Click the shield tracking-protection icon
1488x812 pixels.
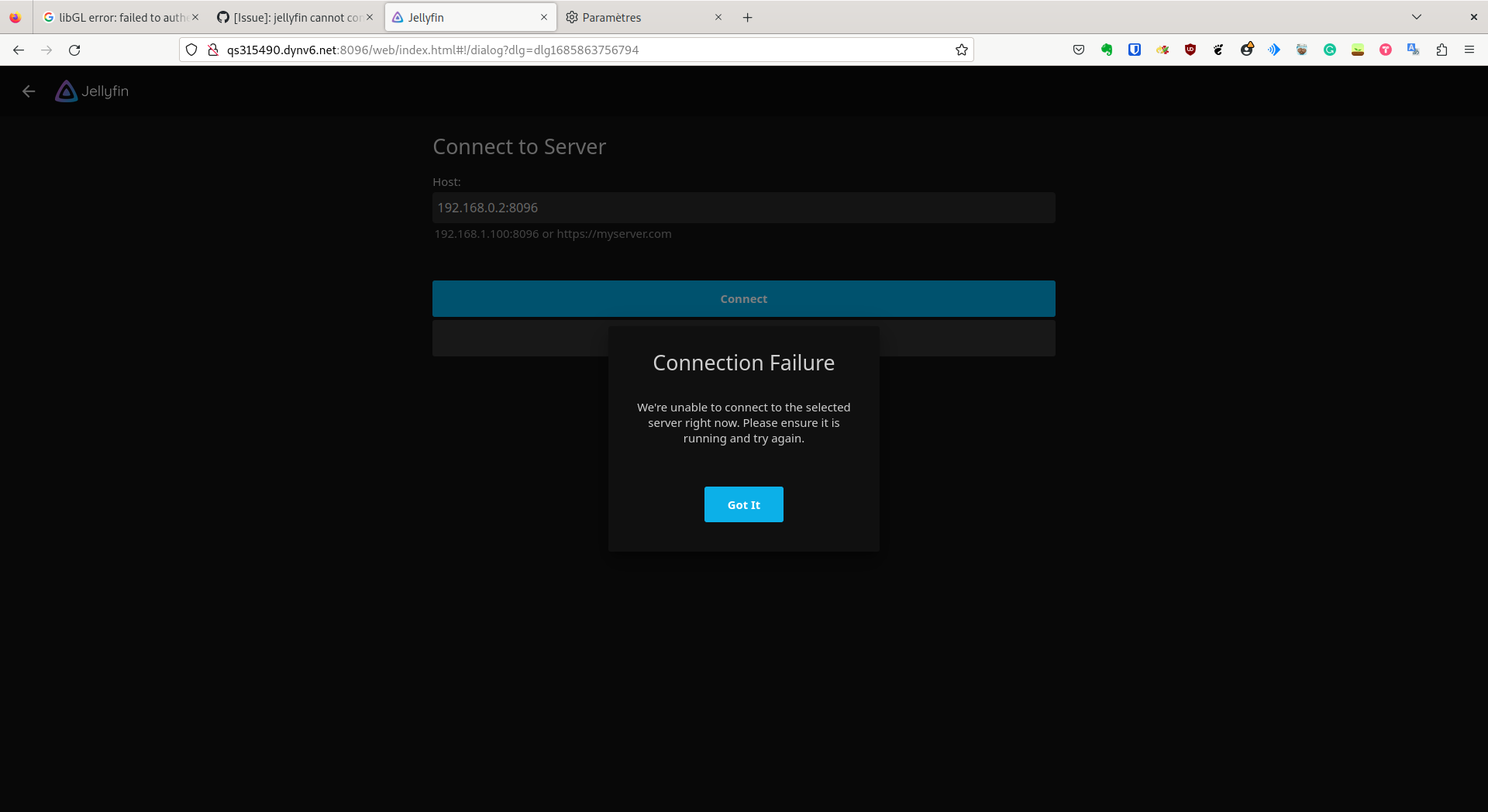(191, 50)
